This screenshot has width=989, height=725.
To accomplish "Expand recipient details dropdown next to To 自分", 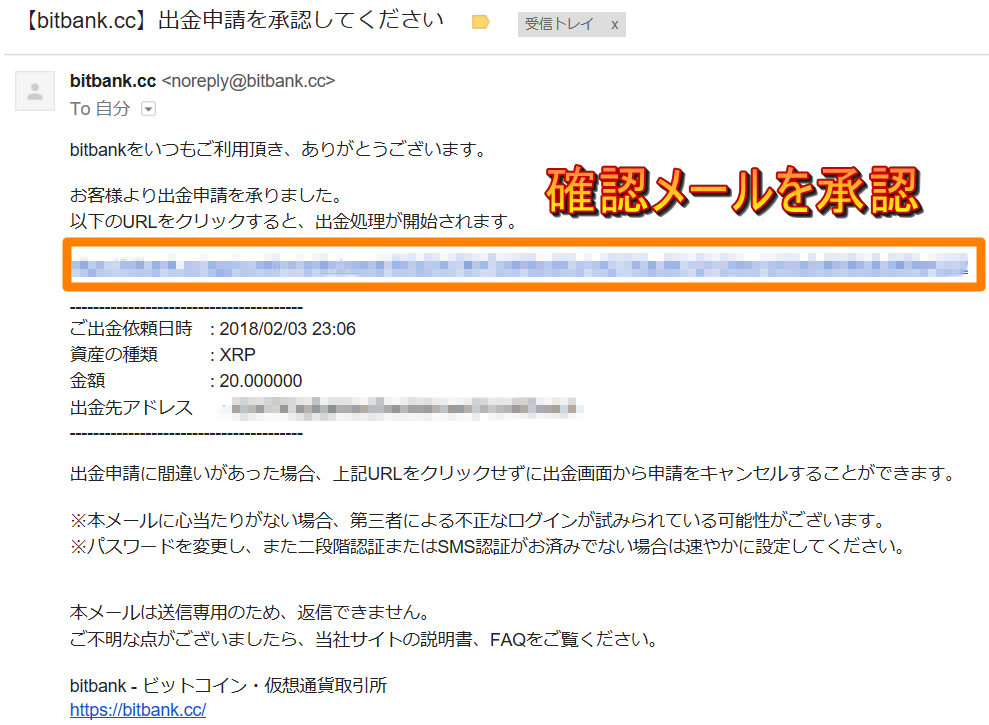I will coord(148,109).
